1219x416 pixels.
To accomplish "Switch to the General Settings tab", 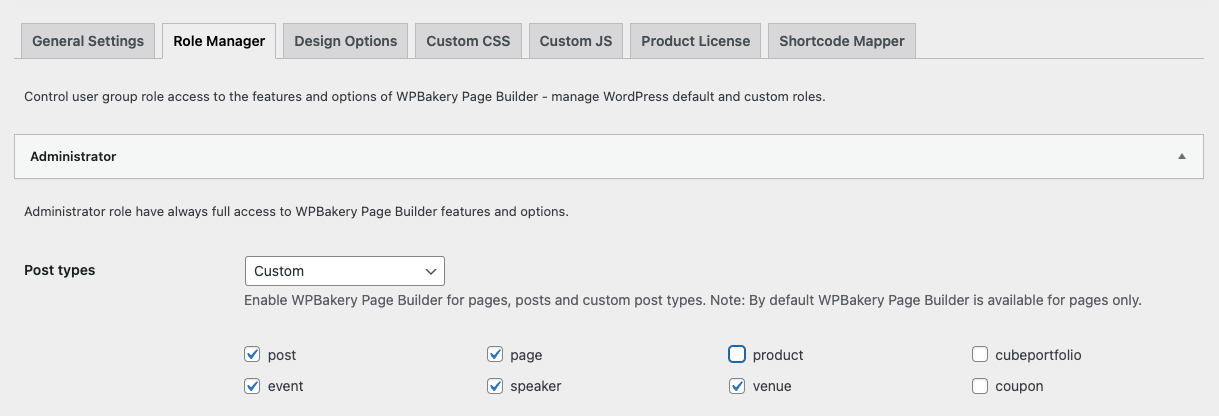I will (88, 41).
